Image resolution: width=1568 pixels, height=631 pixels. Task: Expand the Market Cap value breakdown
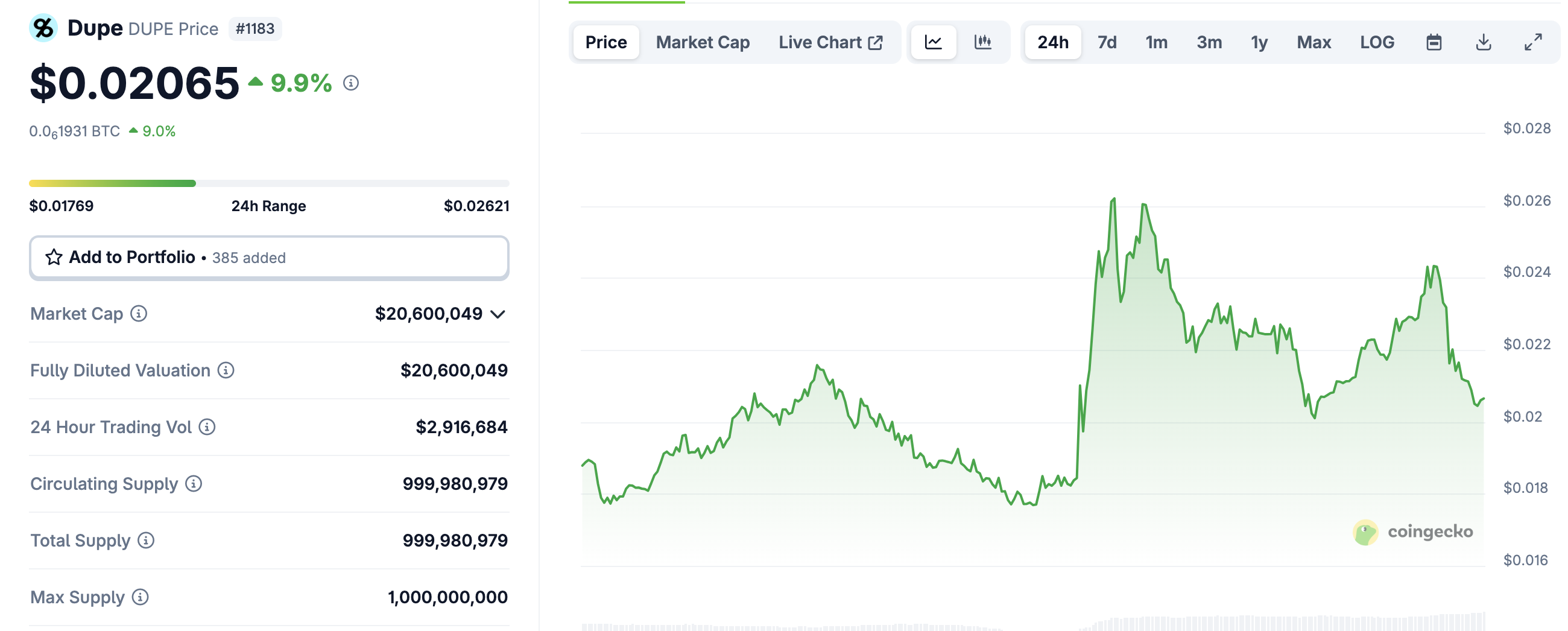tap(498, 315)
